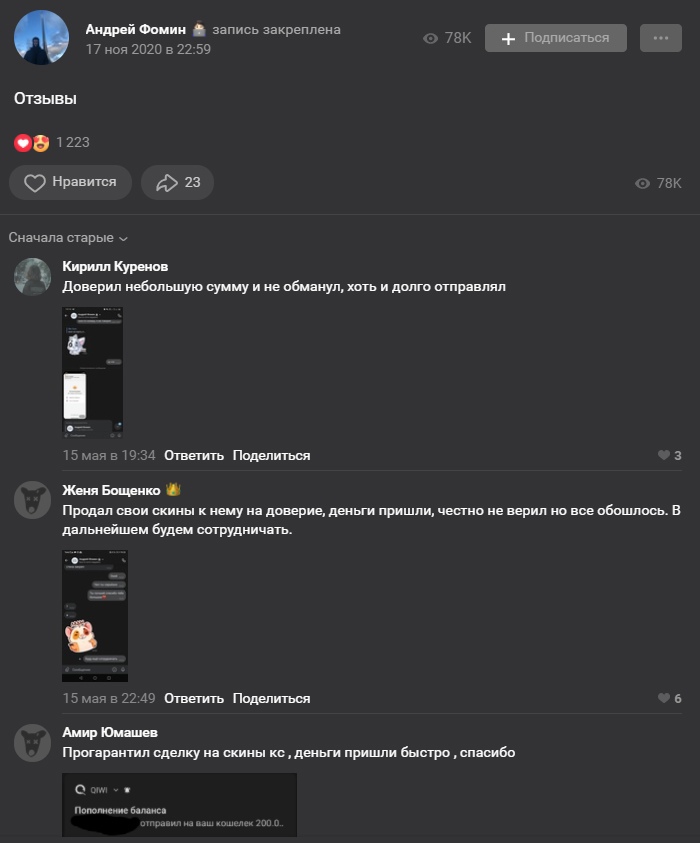Open the three-dots post options menu
700x843 pixels.
point(660,38)
